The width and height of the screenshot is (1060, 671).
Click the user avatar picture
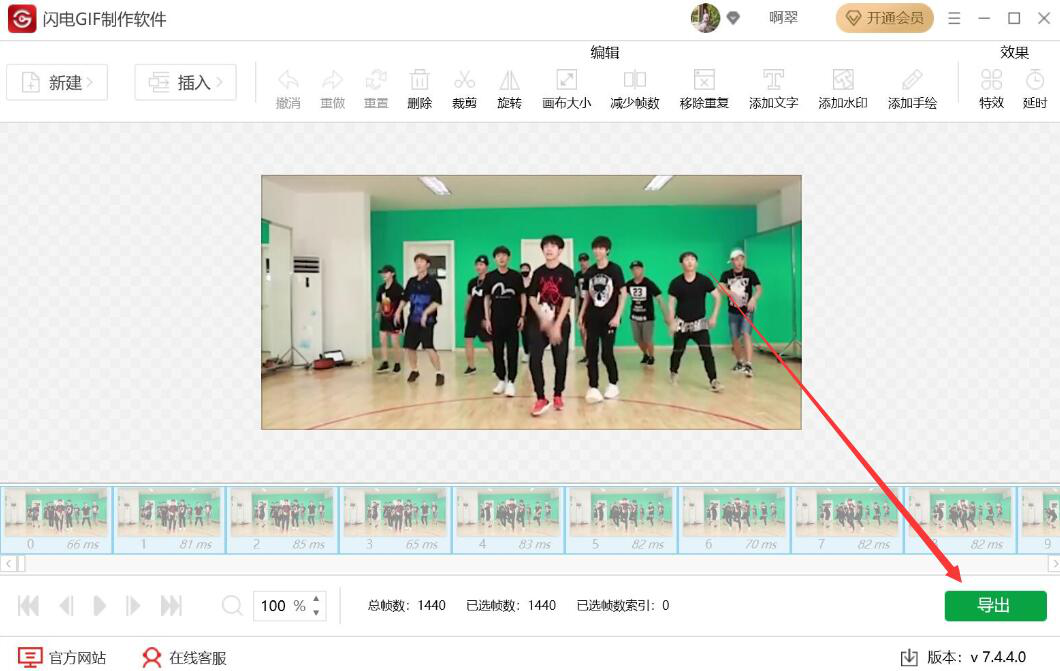[x=704, y=18]
